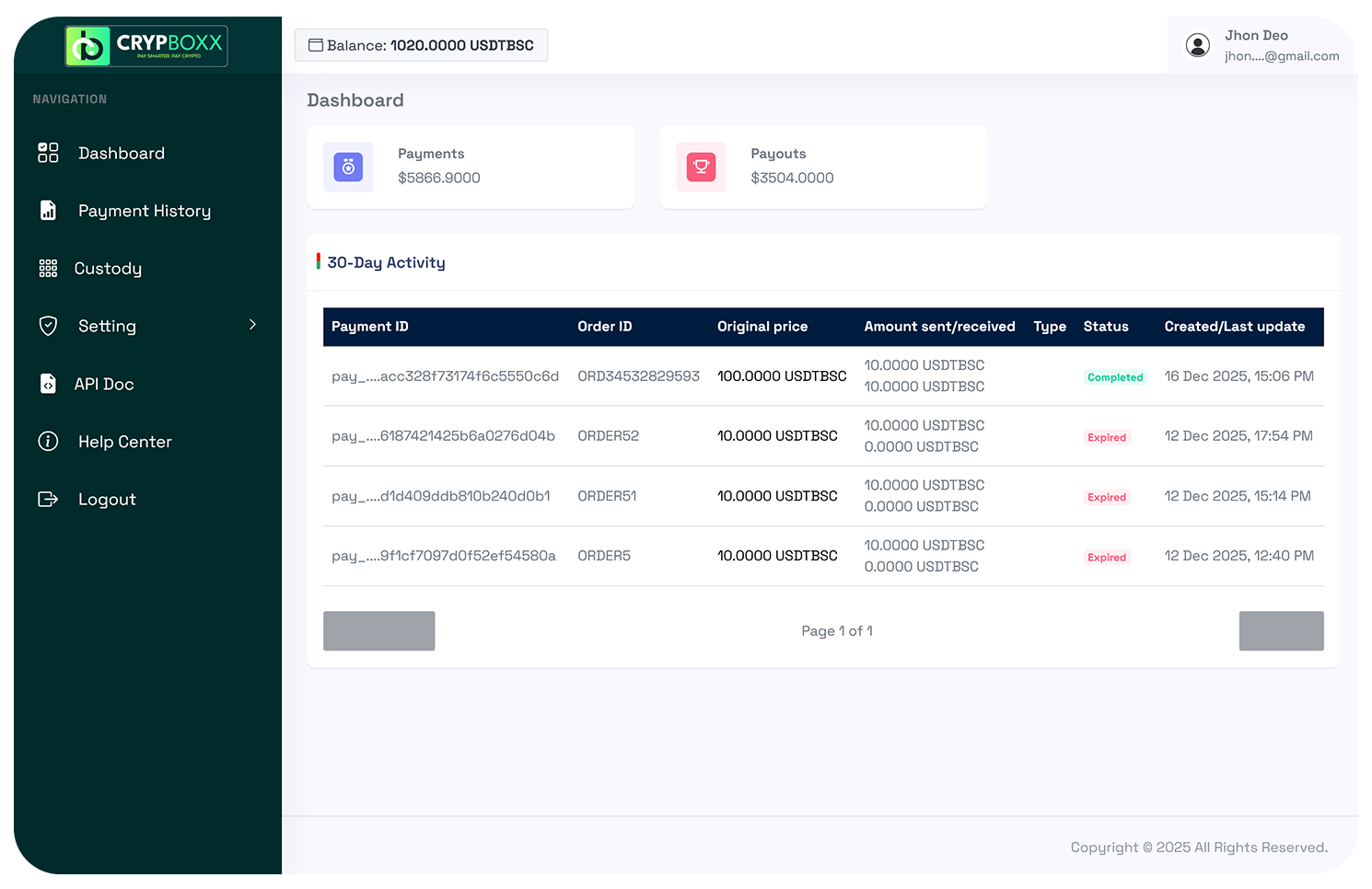1372x889 pixels.
Task: Click the Dashboard grid icon in sidebar
Action: tap(48, 153)
